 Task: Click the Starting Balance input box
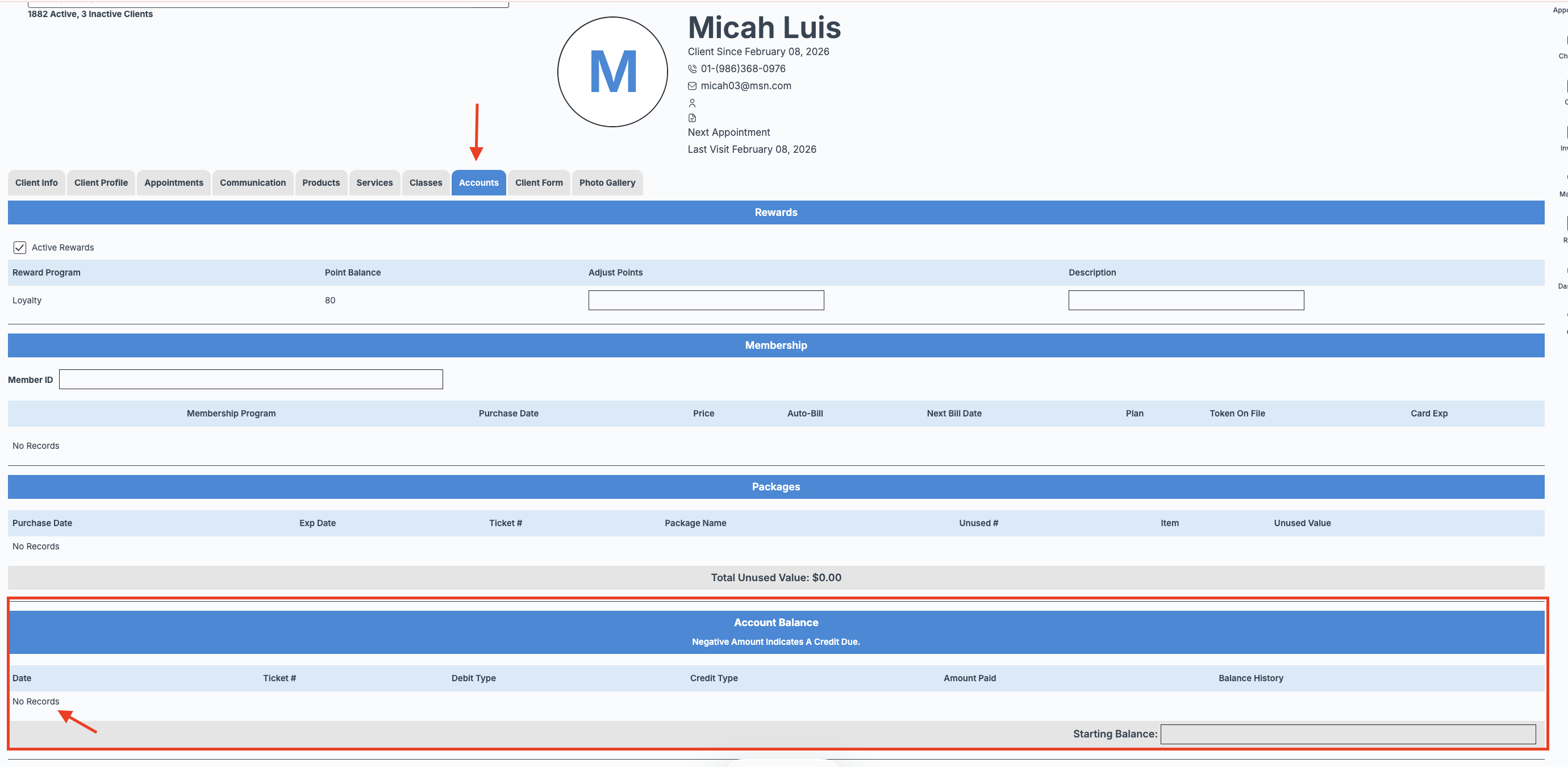(1348, 733)
